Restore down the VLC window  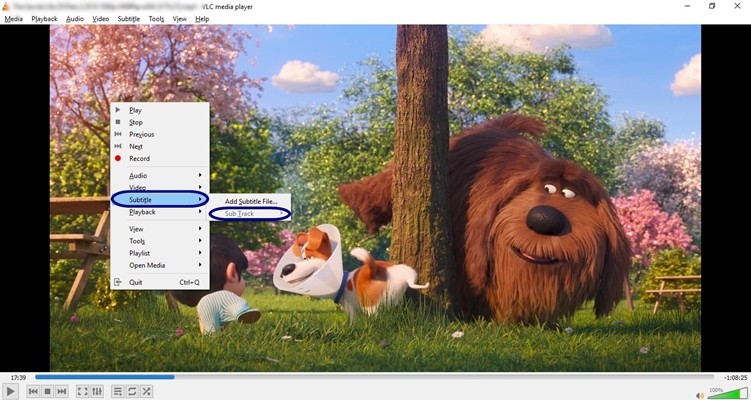[x=712, y=6]
